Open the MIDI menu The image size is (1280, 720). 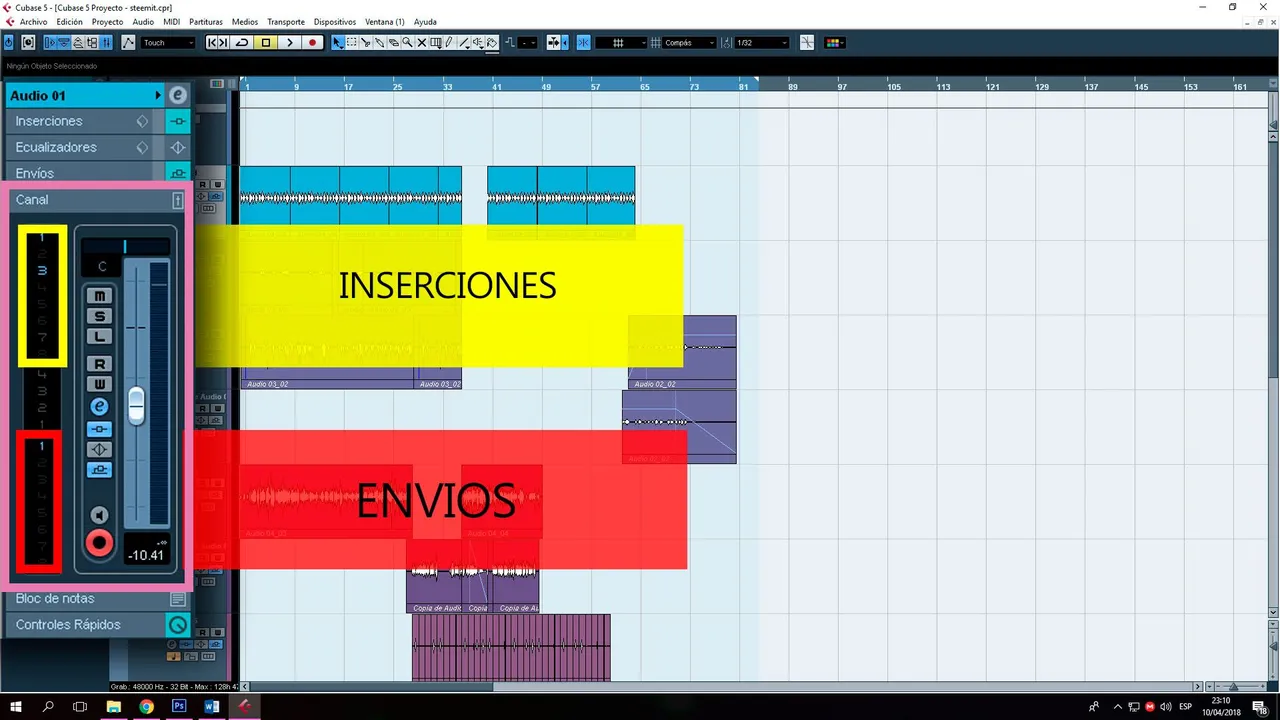click(171, 21)
